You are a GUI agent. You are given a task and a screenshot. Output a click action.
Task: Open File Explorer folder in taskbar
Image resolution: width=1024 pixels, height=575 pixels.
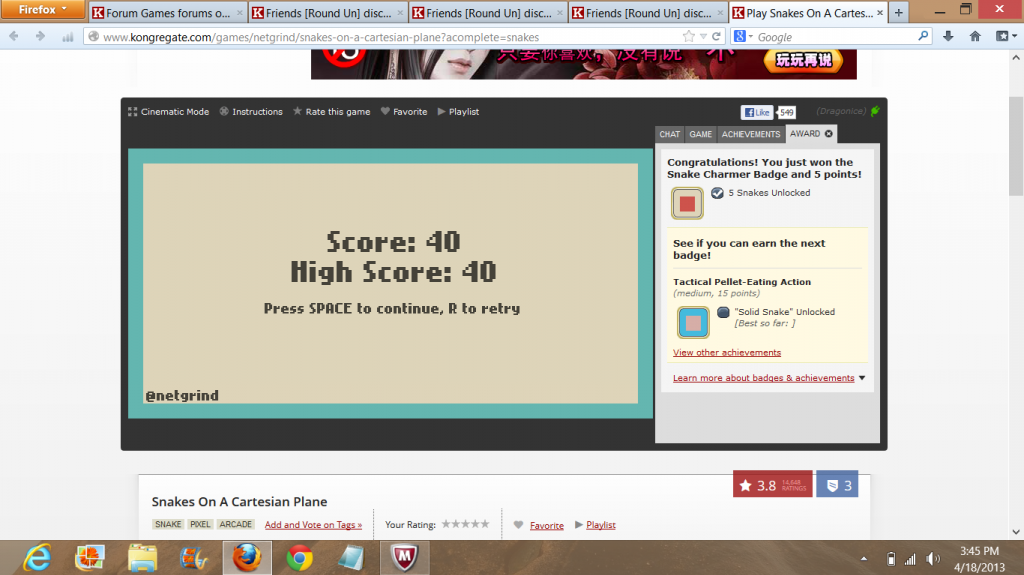tap(142, 558)
